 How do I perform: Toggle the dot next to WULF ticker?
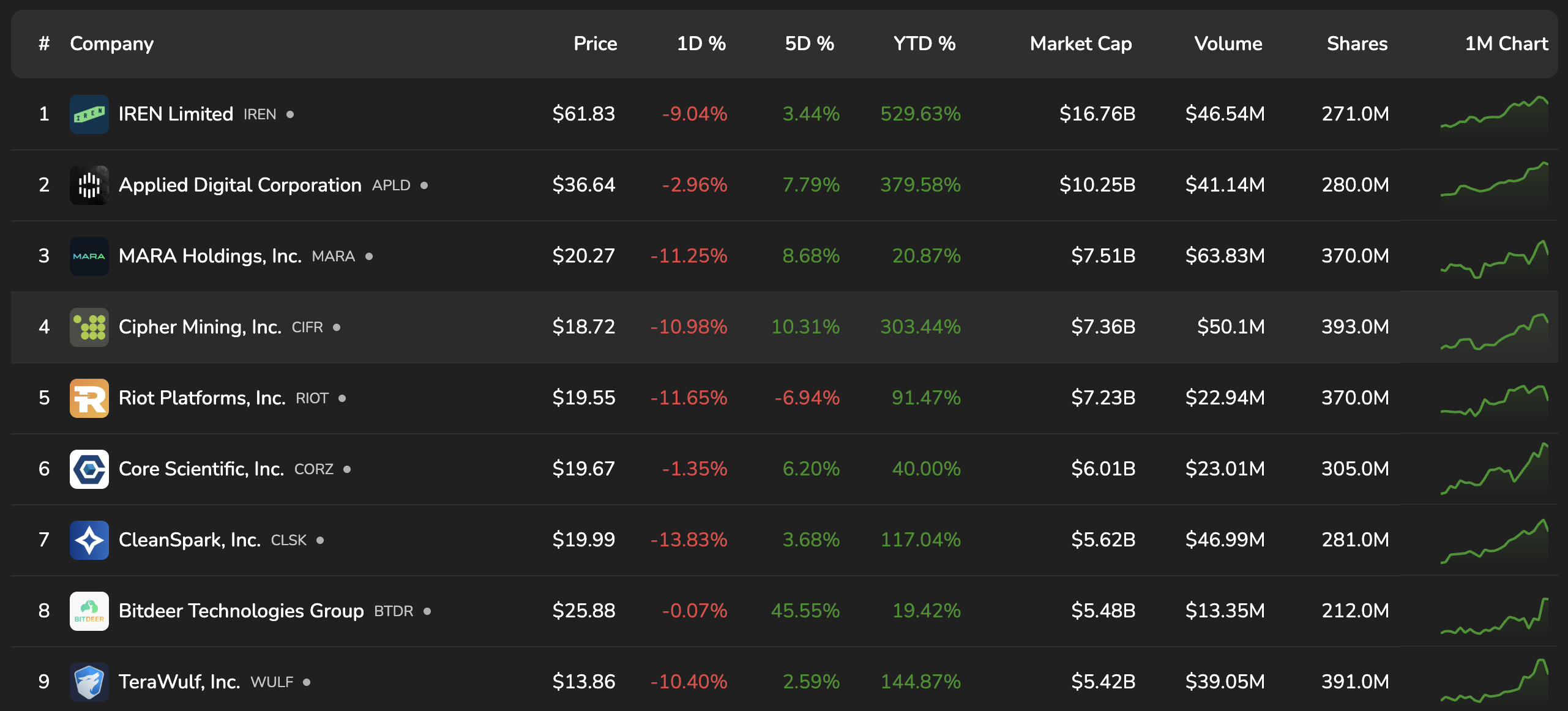click(306, 682)
